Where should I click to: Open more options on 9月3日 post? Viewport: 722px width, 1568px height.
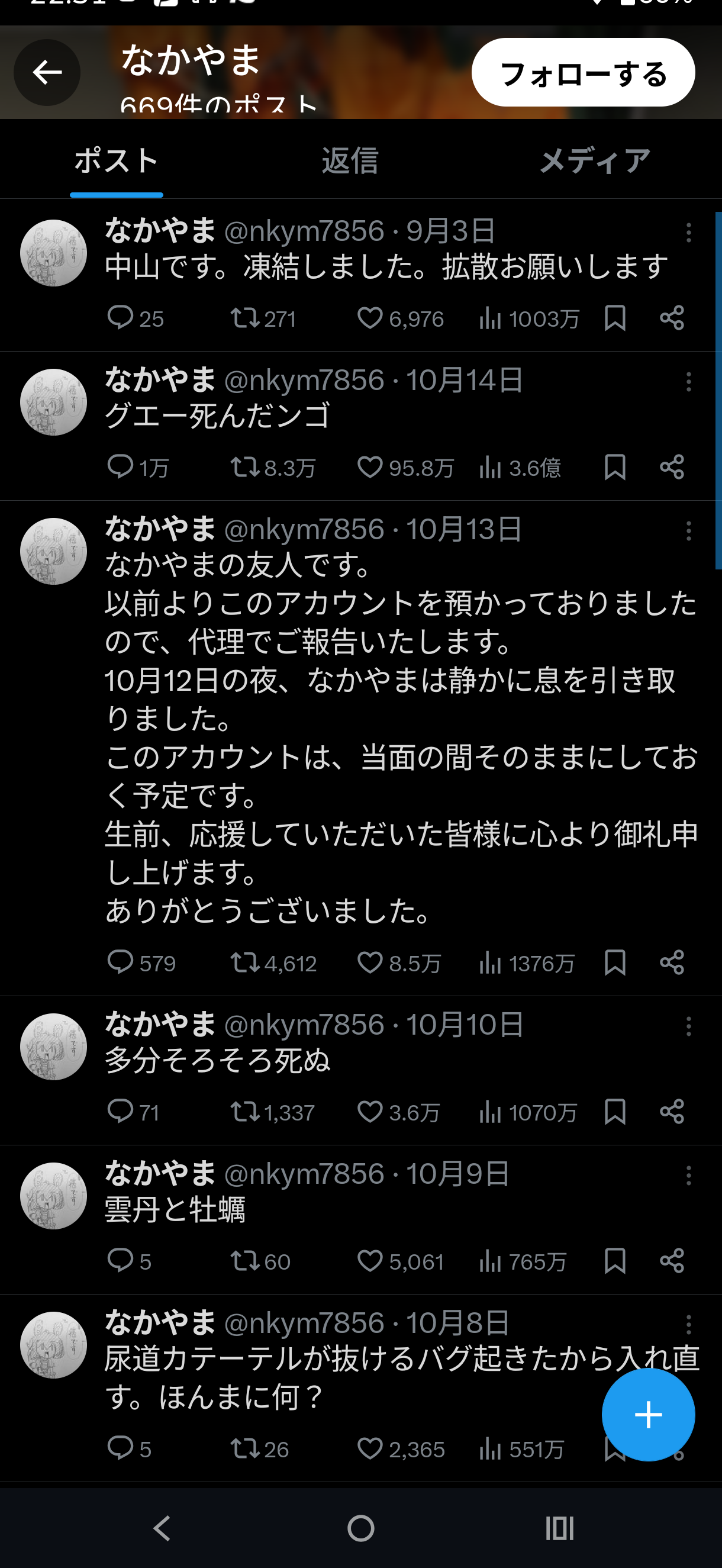tap(688, 233)
